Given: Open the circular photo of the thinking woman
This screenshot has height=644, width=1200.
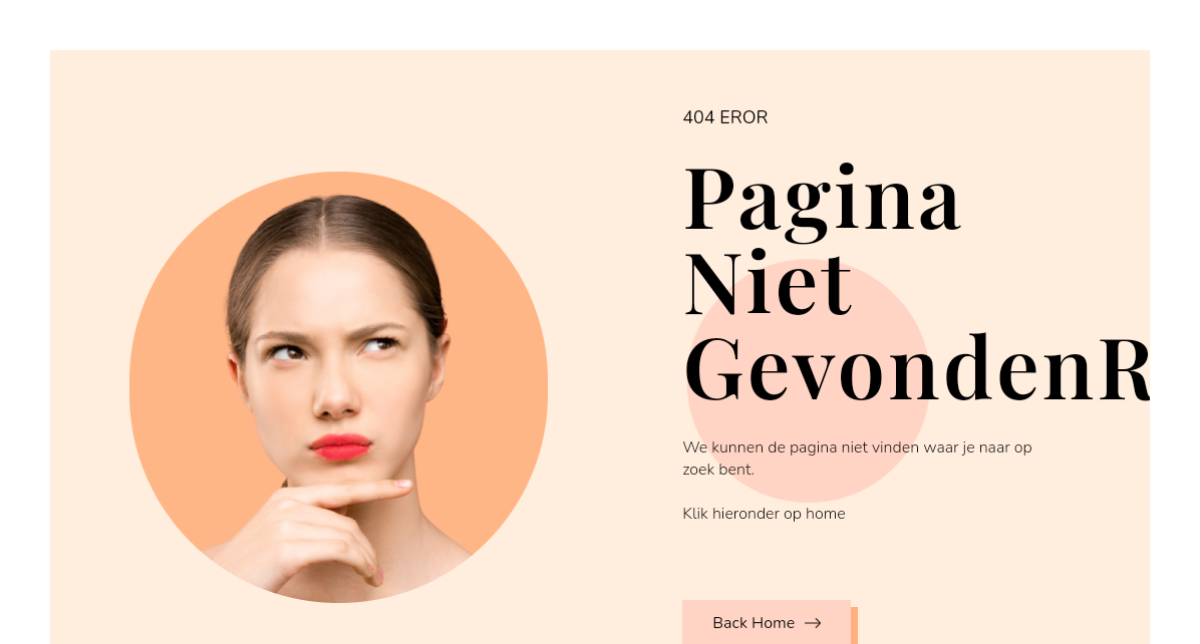Looking at the screenshot, I should pyautogui.click(x=338, y=387).
